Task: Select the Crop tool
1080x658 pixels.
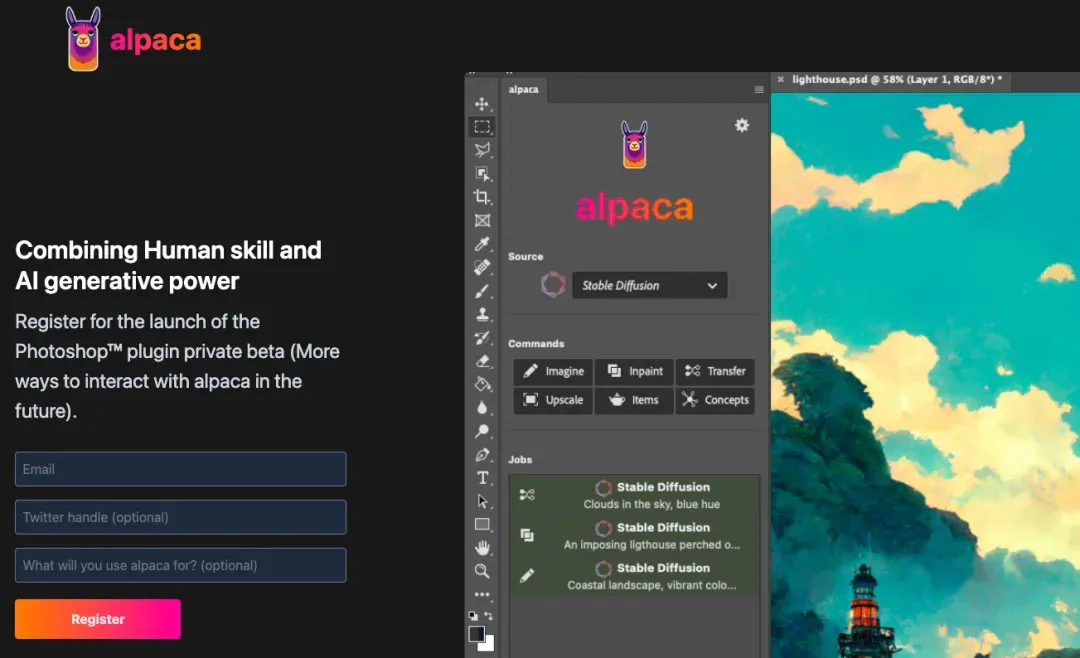Action: click(x=482, y=197)
